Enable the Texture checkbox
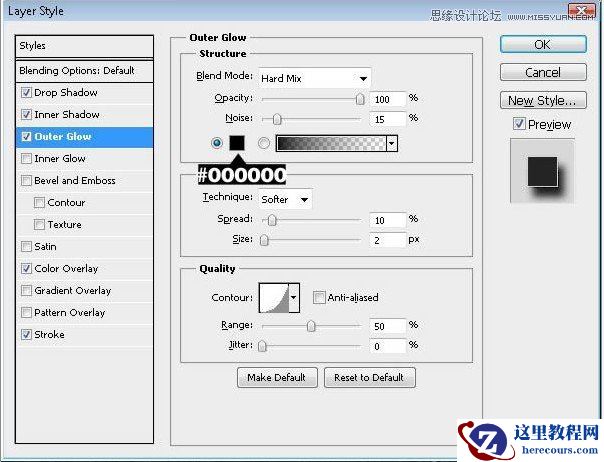Viewport: 604px width, 462px height. [39, 224]
